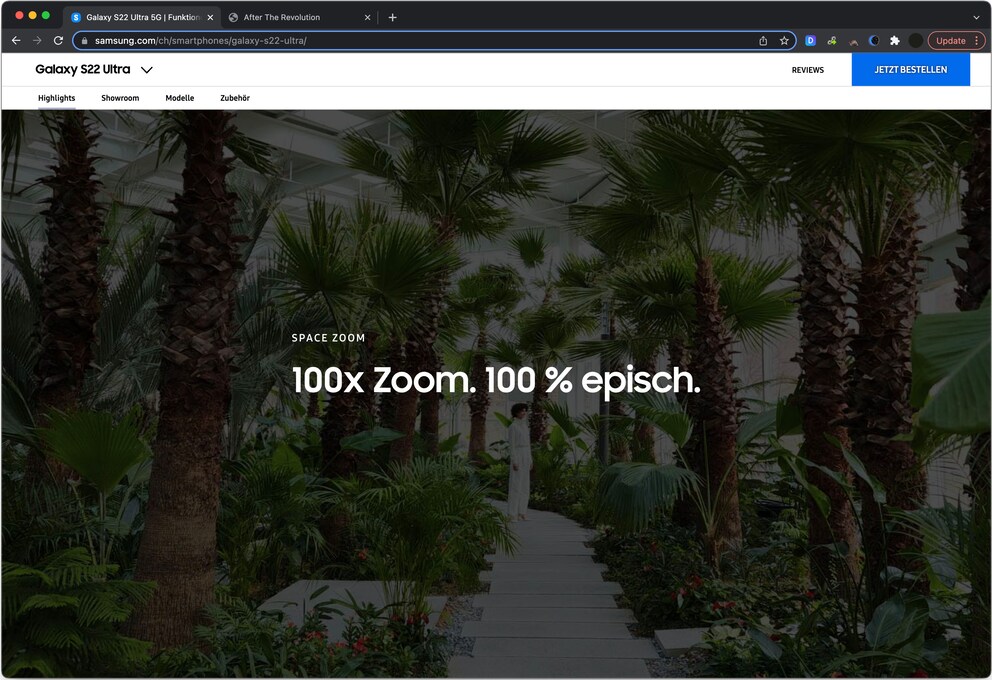Go to the Modelle section
Screen dimensions: 992x680
point(180,98)
